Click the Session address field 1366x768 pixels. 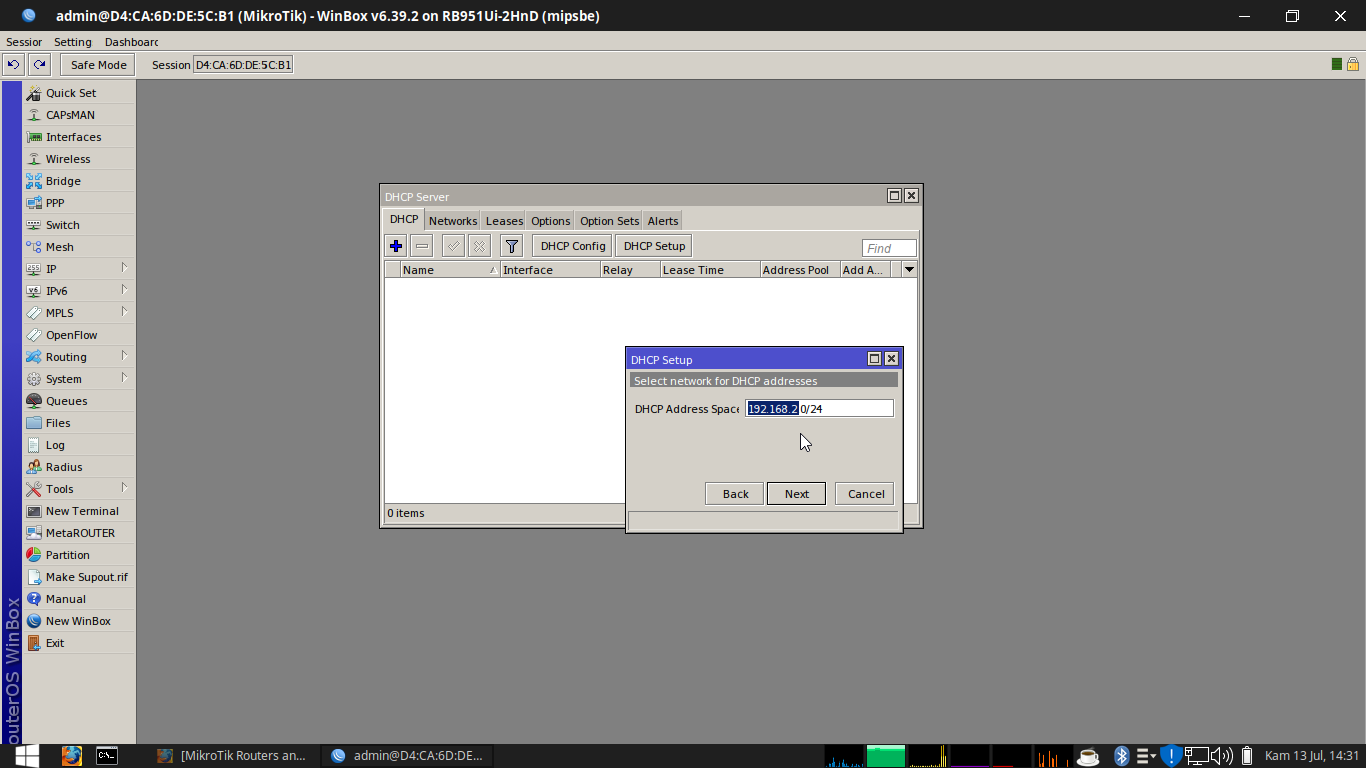[x=243, y=65]
